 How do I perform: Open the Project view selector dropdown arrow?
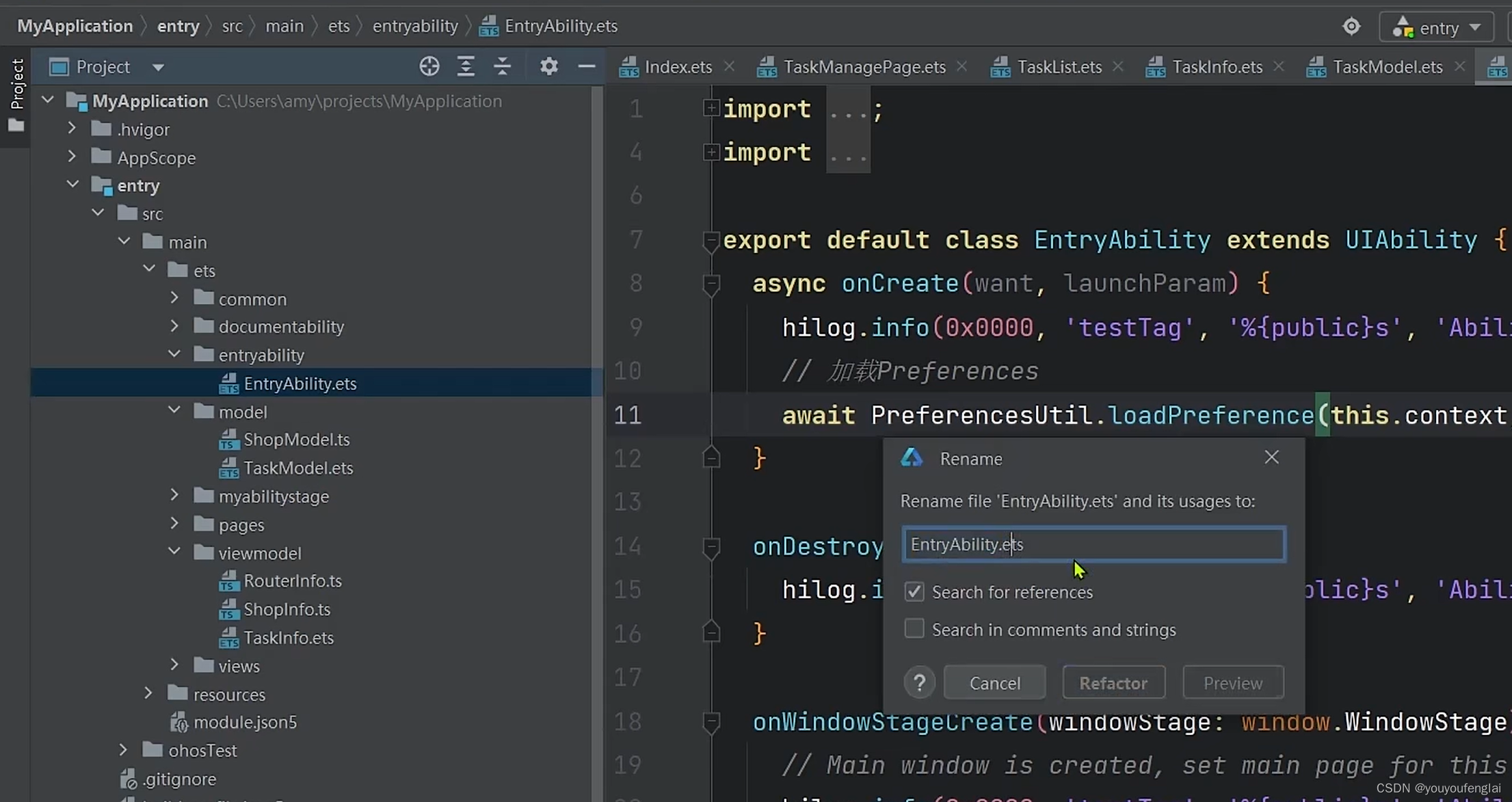[x=158, y=67]
